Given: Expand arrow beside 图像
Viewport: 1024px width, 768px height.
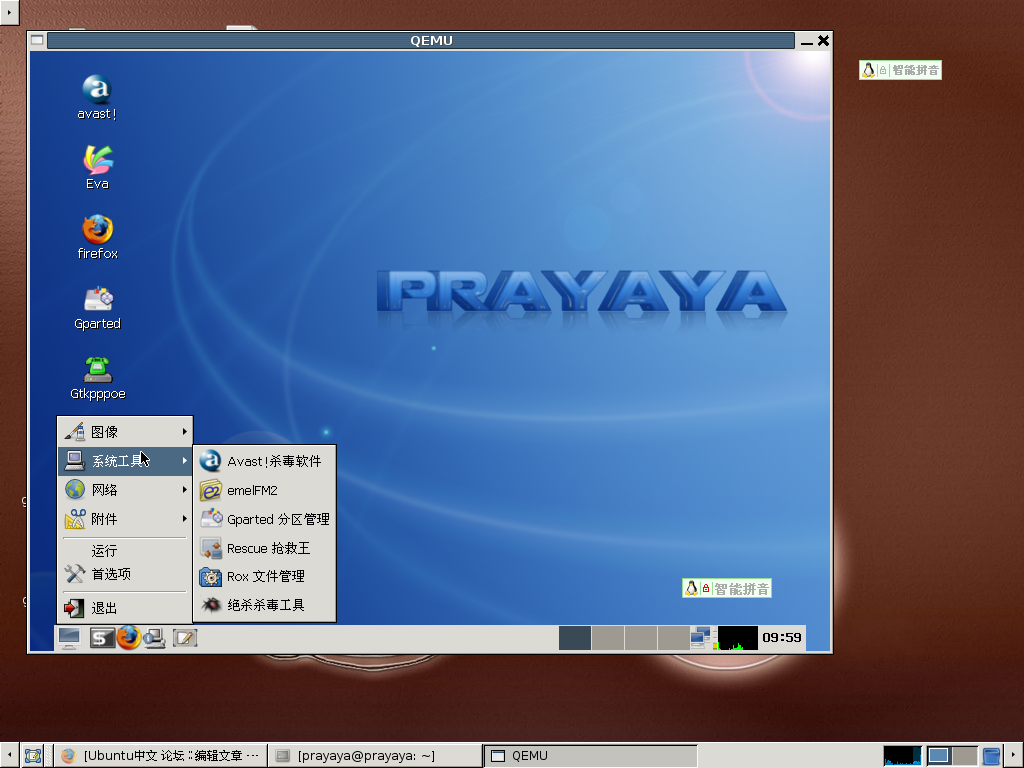Looking at the screenshot, I should pyautogui.click(x=185, y=432).
